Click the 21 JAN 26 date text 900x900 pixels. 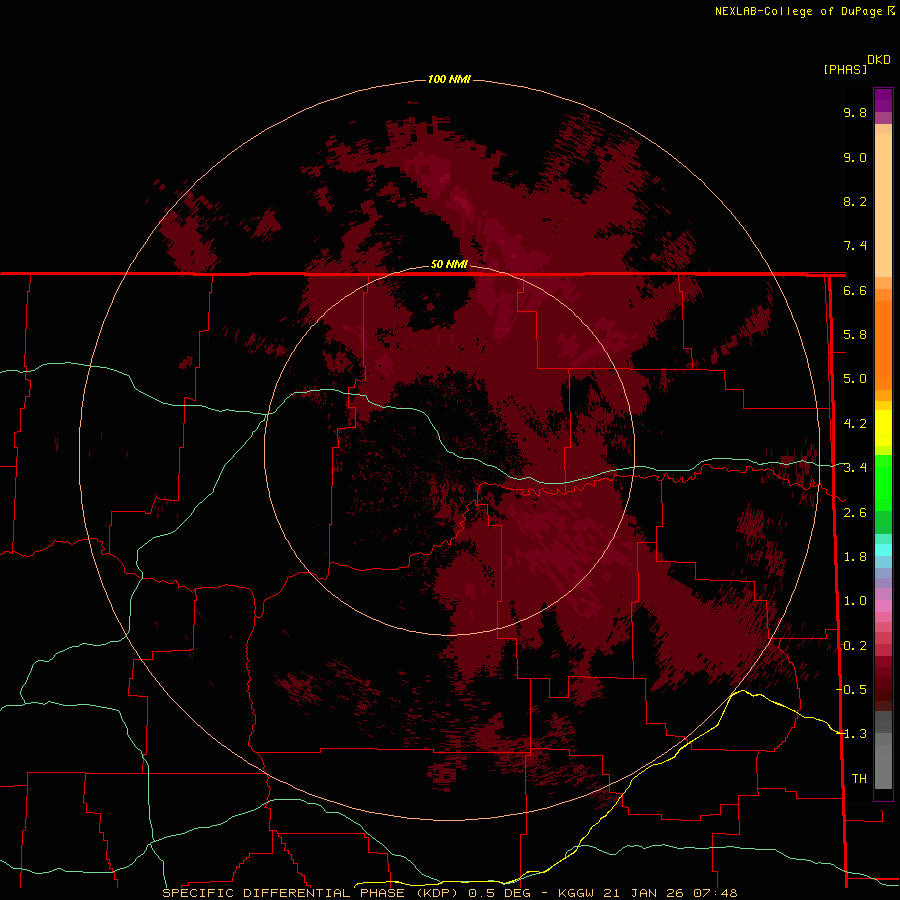pyautogui.click(x=643, y=893)
